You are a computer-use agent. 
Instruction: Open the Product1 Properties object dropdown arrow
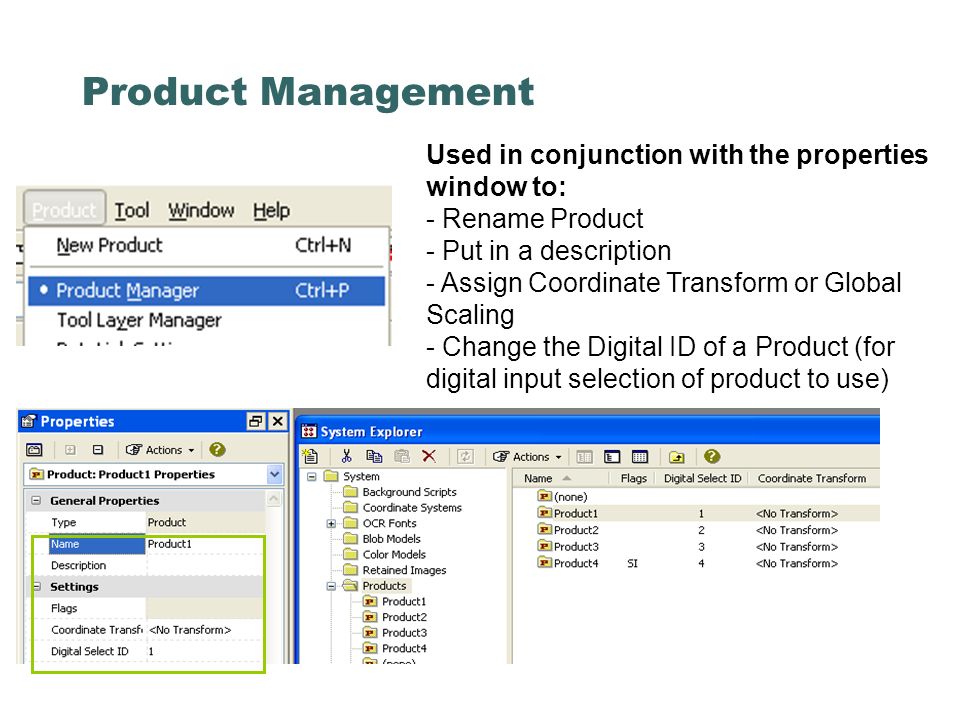click(274, 474)
